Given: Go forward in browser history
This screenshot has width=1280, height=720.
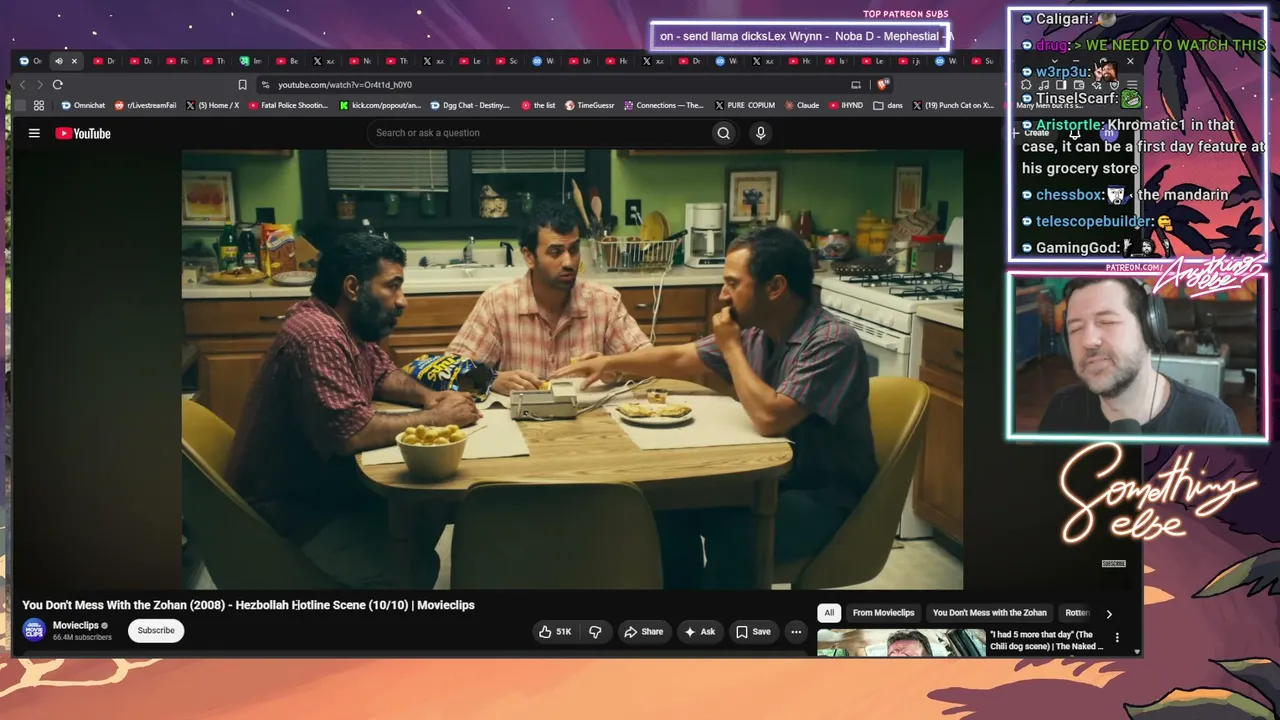Looking at the screenshot, I should coord(40,85).
